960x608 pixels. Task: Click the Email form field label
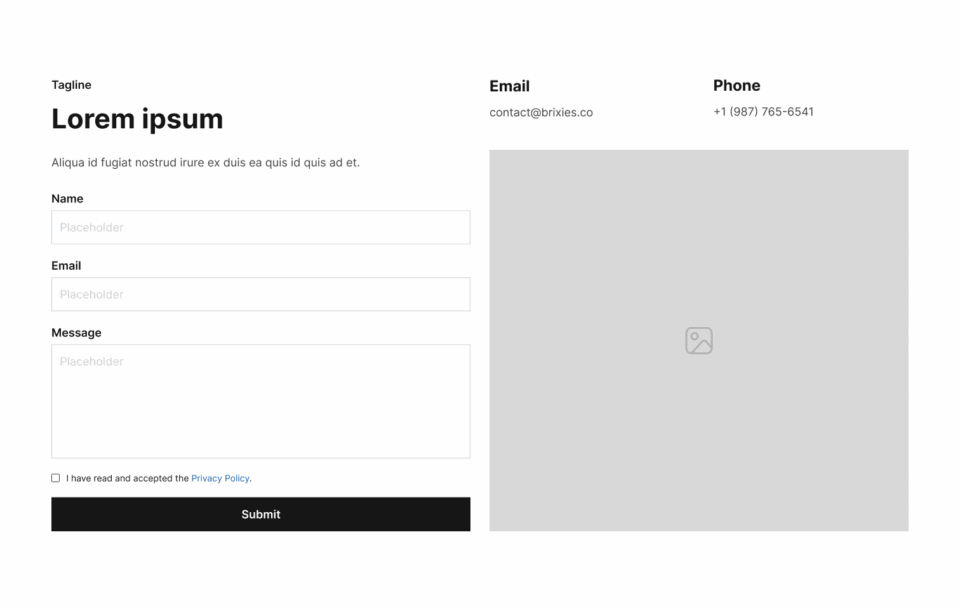tap(66, 266)
